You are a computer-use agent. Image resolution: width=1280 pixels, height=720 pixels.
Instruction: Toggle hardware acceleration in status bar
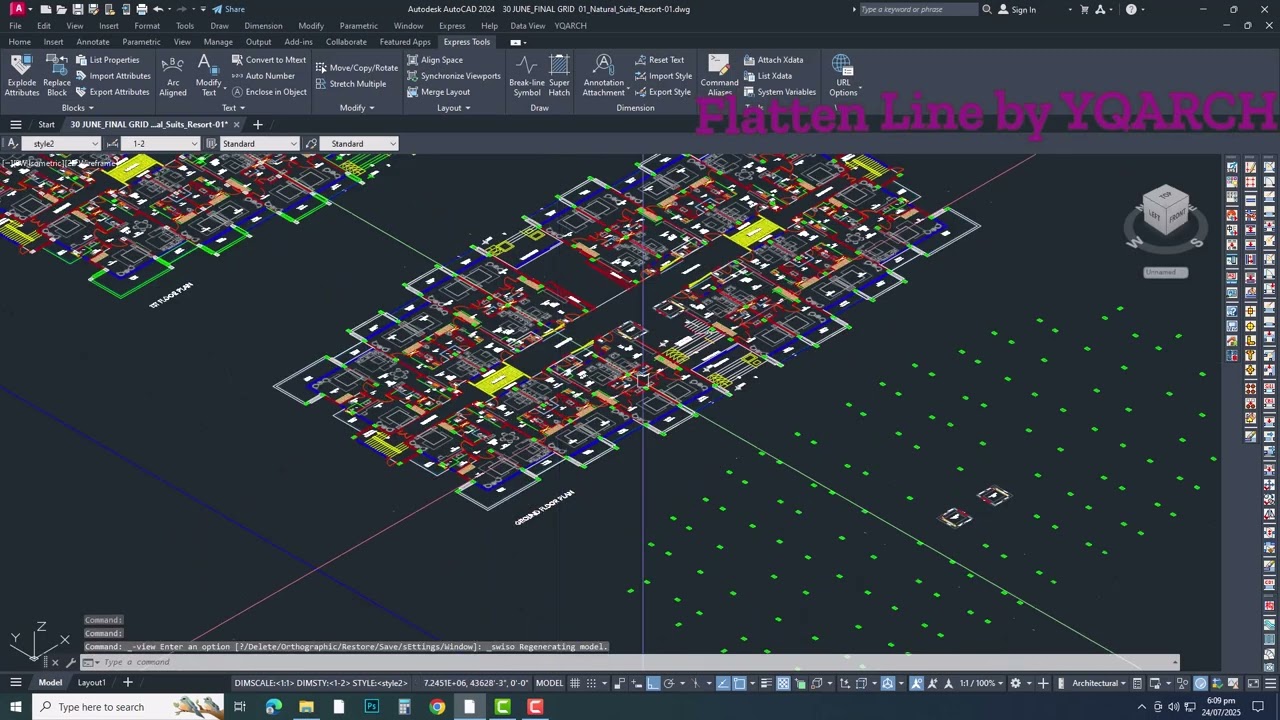click(x=1200, y=683)
